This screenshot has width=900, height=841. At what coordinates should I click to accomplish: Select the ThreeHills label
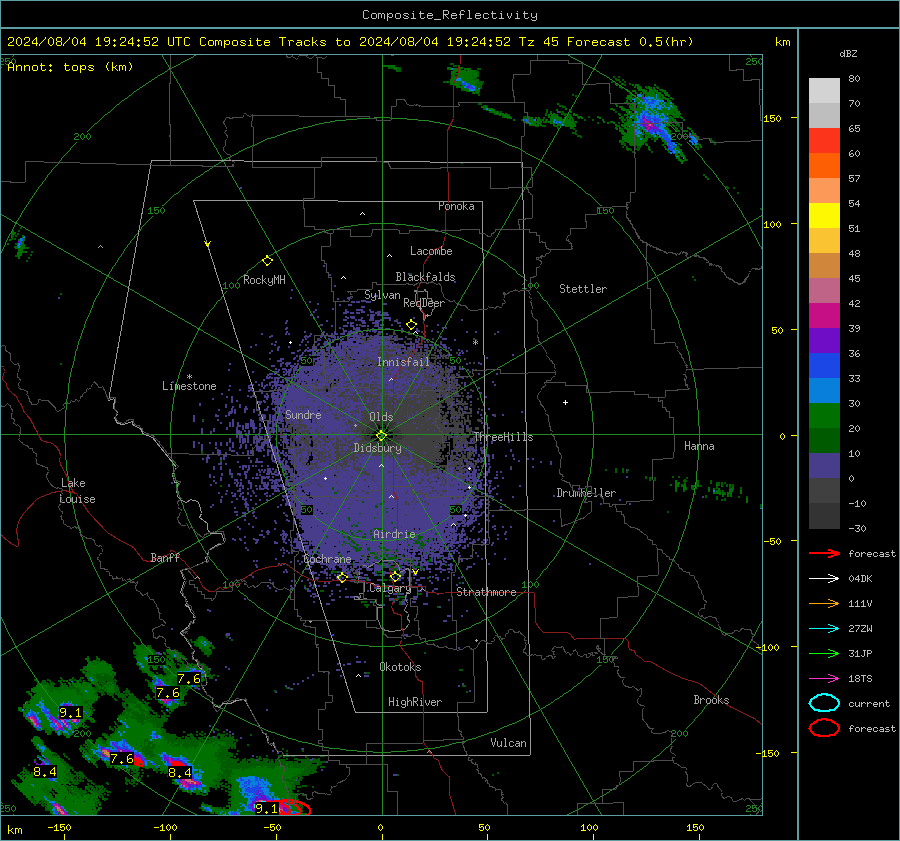click(503, 437)
